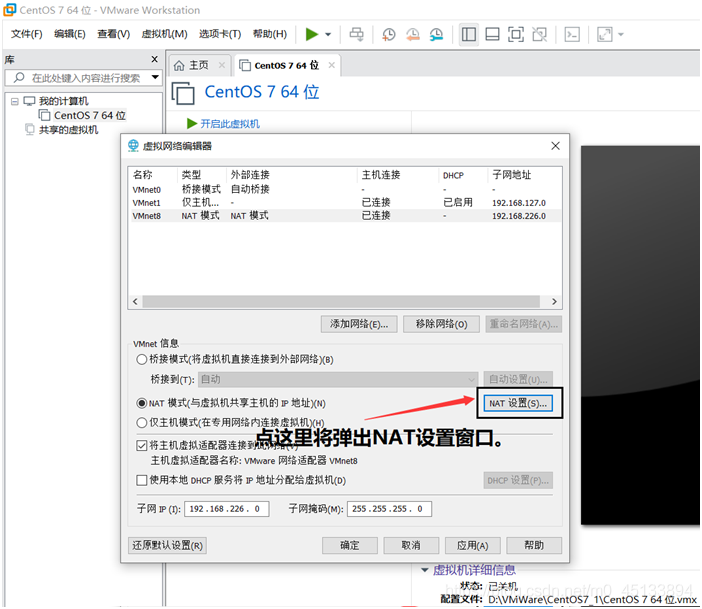The image size is (702, 609).
Task: Select the 仅主机模式 radio button
Action: point(141,422)
